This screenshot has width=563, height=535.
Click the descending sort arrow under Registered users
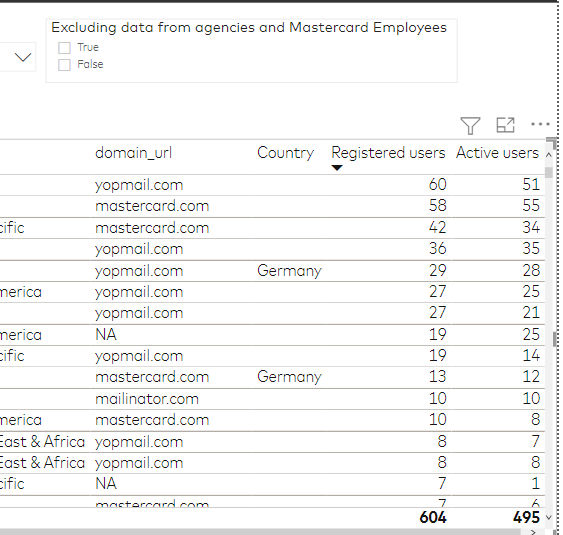coord(337,168)
